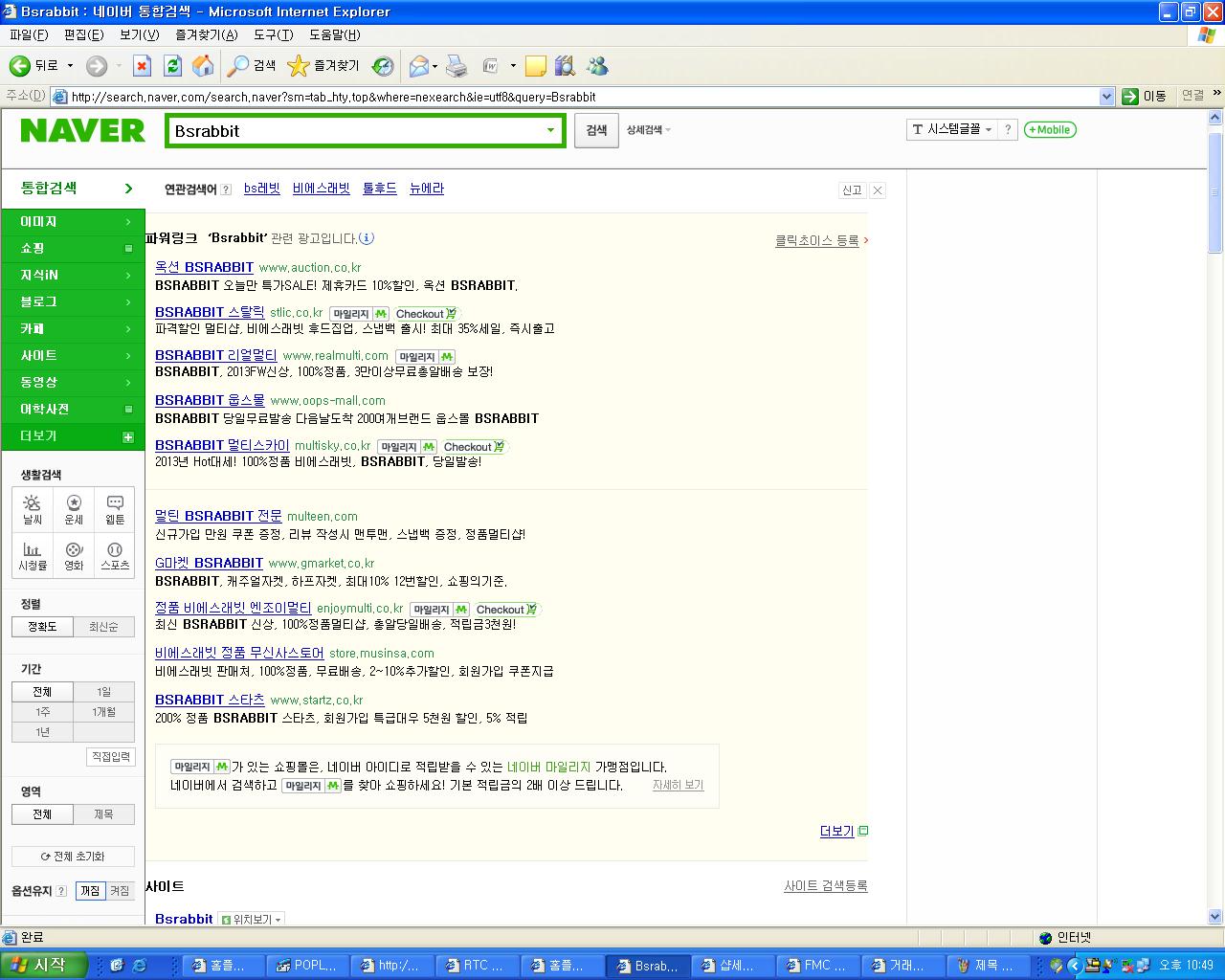Screen dimensions: 1225x980
Task: Click the info icon beside 광고입니다
Action: 367,237
